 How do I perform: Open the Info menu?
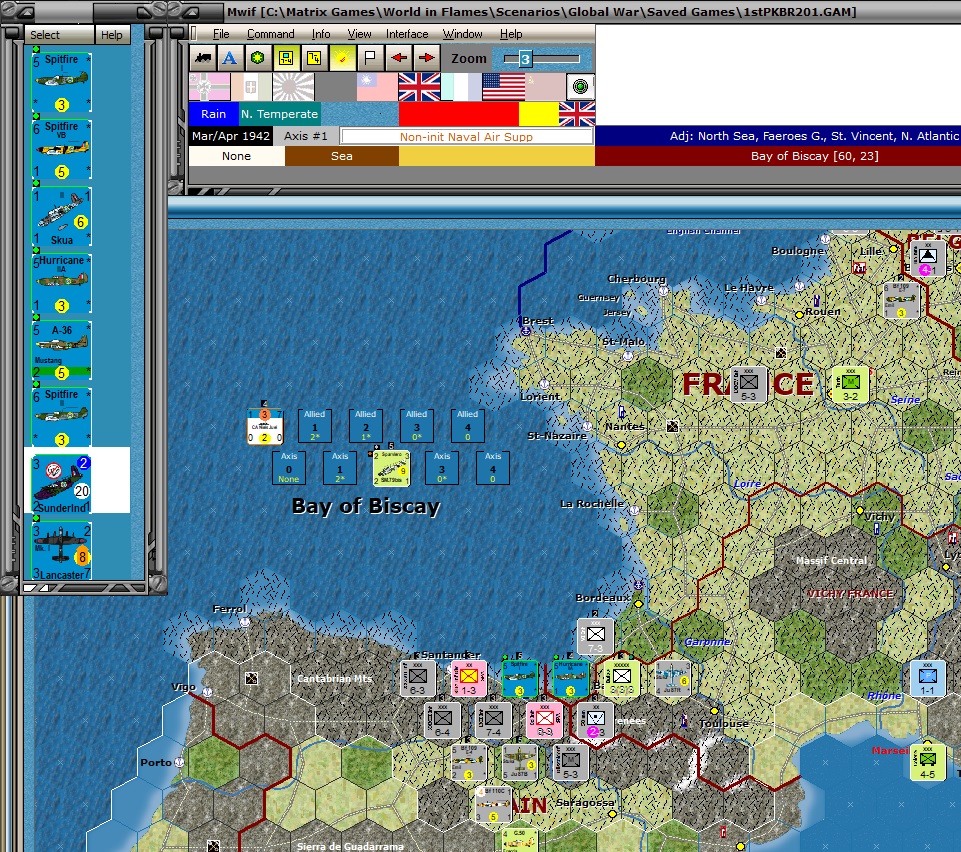click(x=321, y=34)
